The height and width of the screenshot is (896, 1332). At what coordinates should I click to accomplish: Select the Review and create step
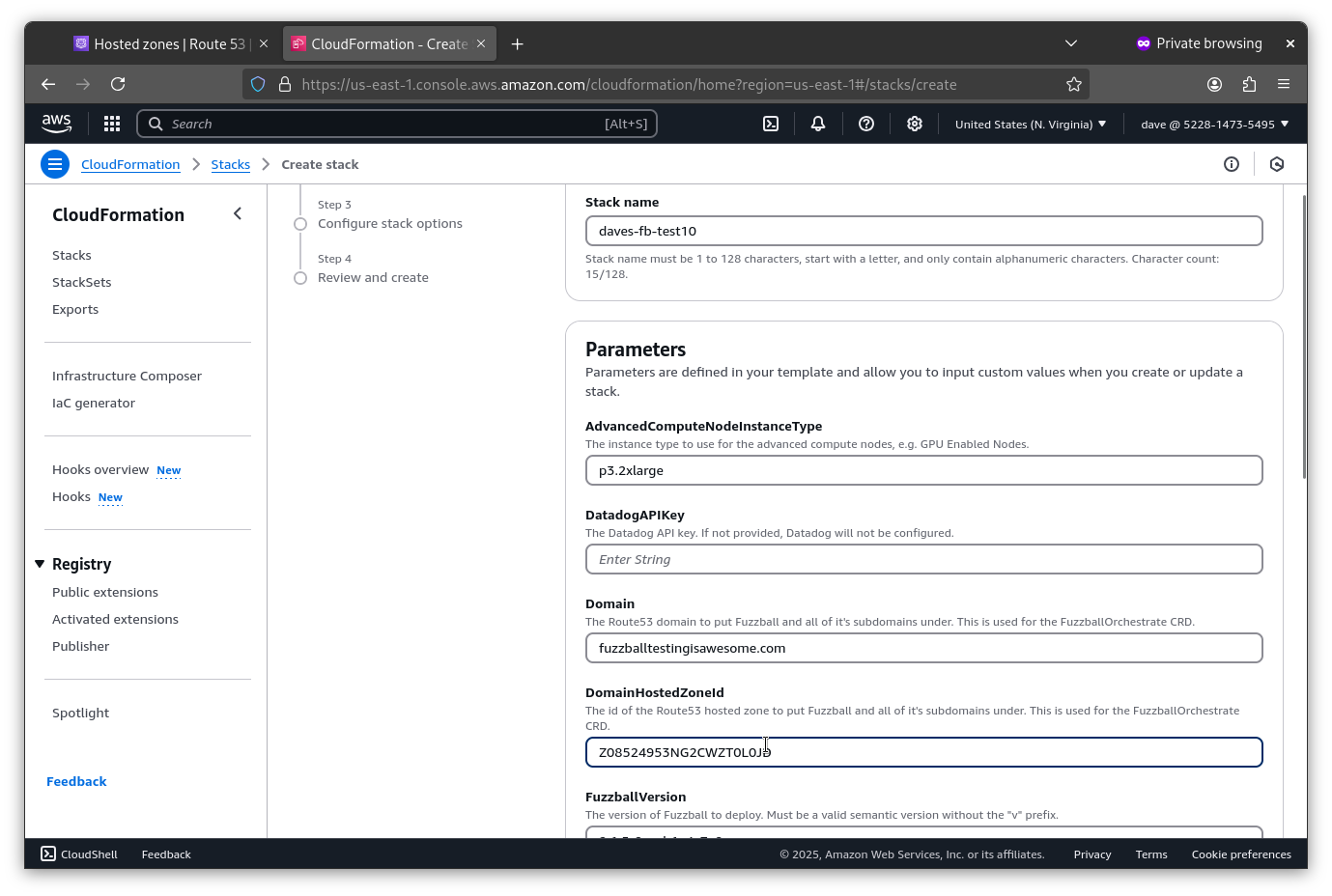click(373, 277)
